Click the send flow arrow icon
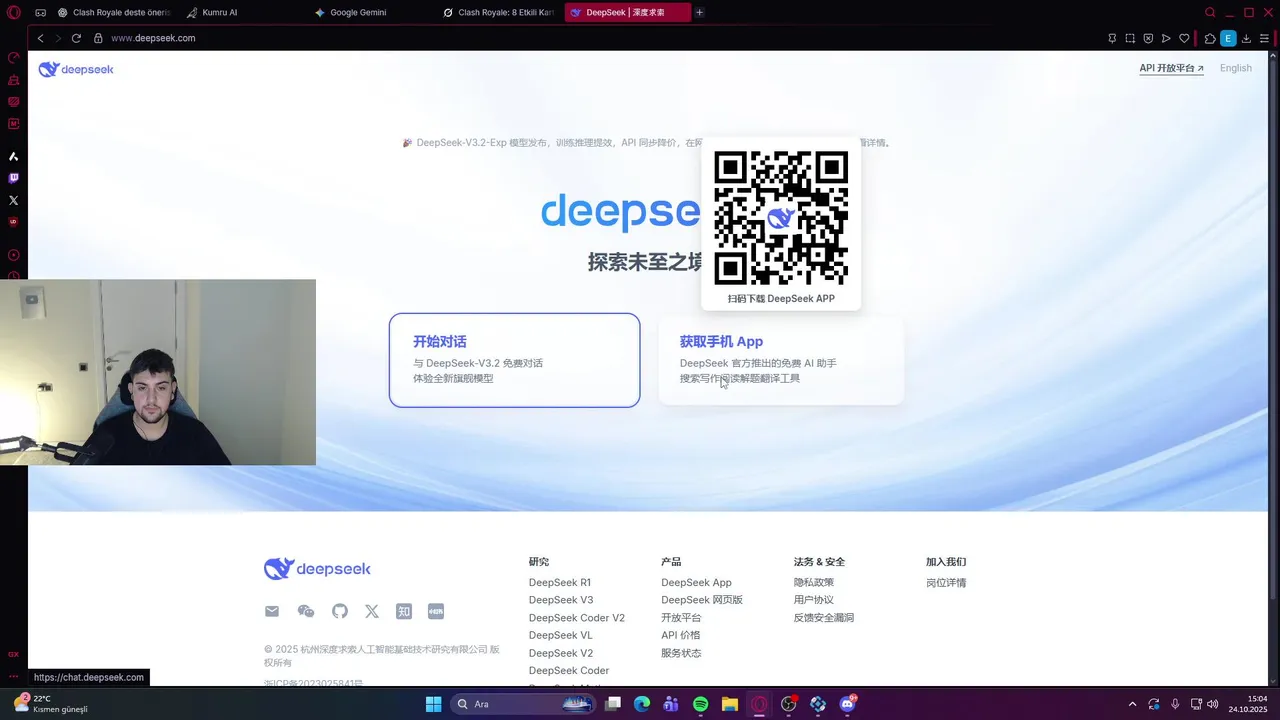This screenshot has width=1280, height=720. click(x=1166, y=38)
